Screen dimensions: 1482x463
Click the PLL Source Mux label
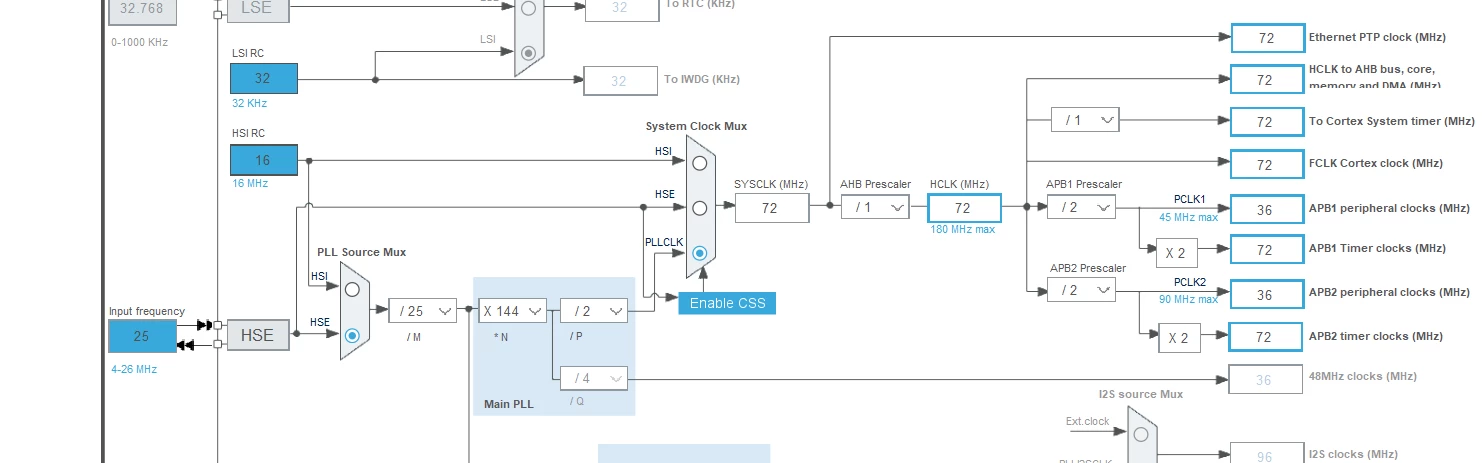[362, 252]
